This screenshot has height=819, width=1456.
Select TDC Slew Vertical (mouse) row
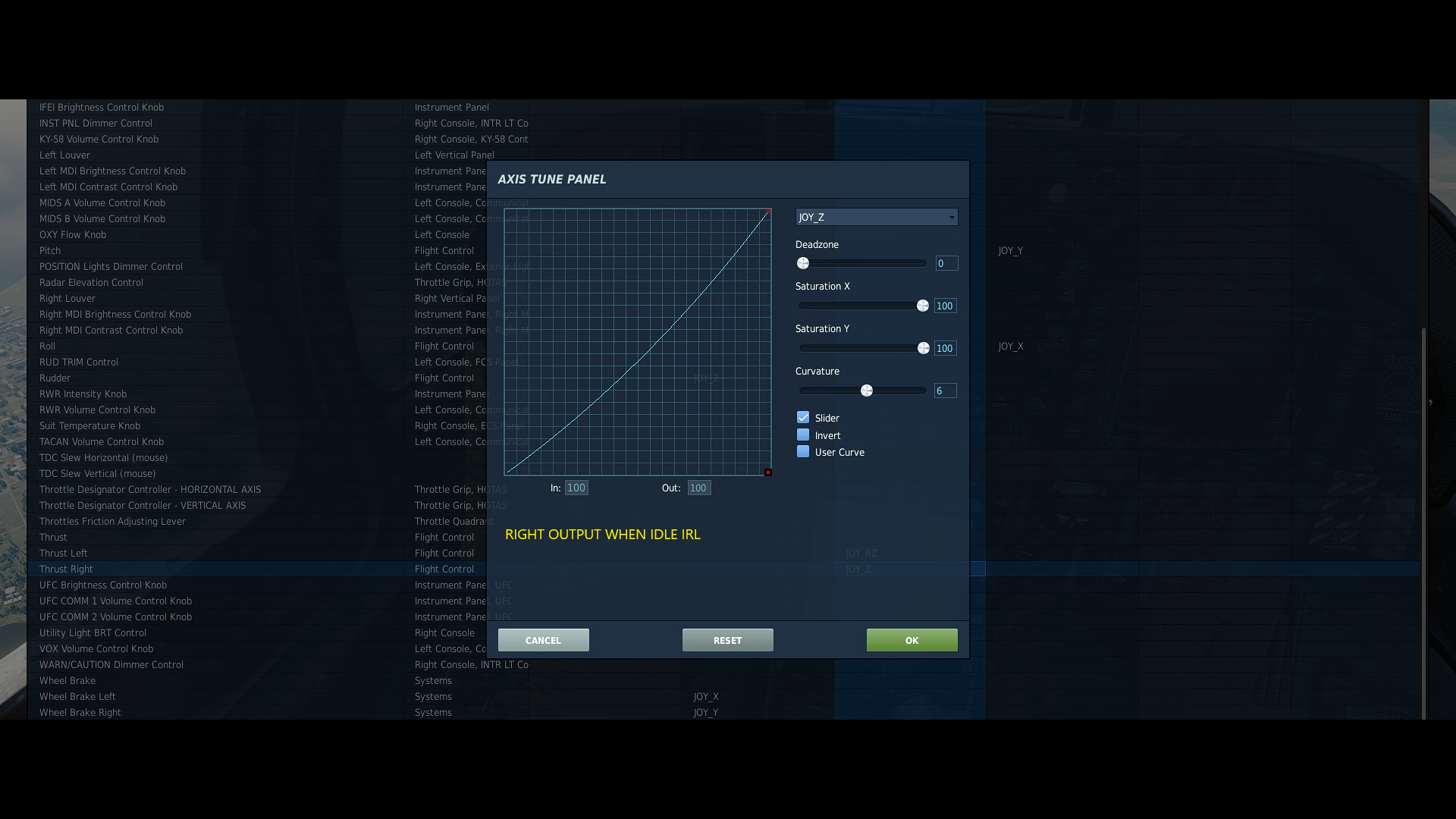pos(723,473)
